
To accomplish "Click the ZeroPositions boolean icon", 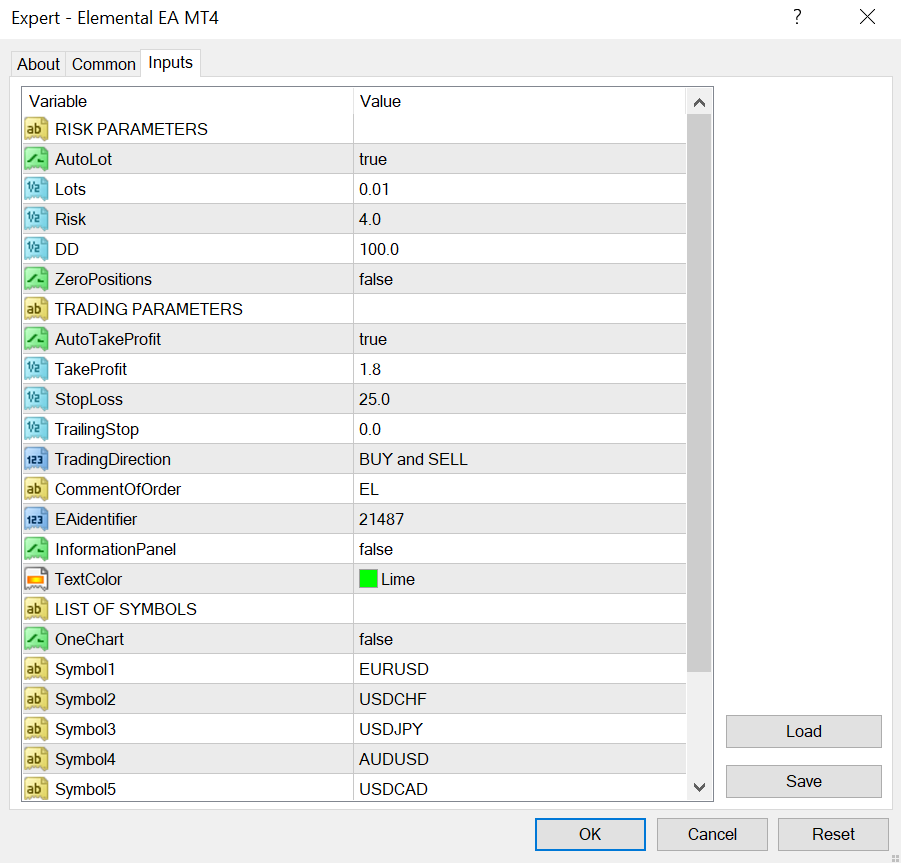I will tap(36, 279).
